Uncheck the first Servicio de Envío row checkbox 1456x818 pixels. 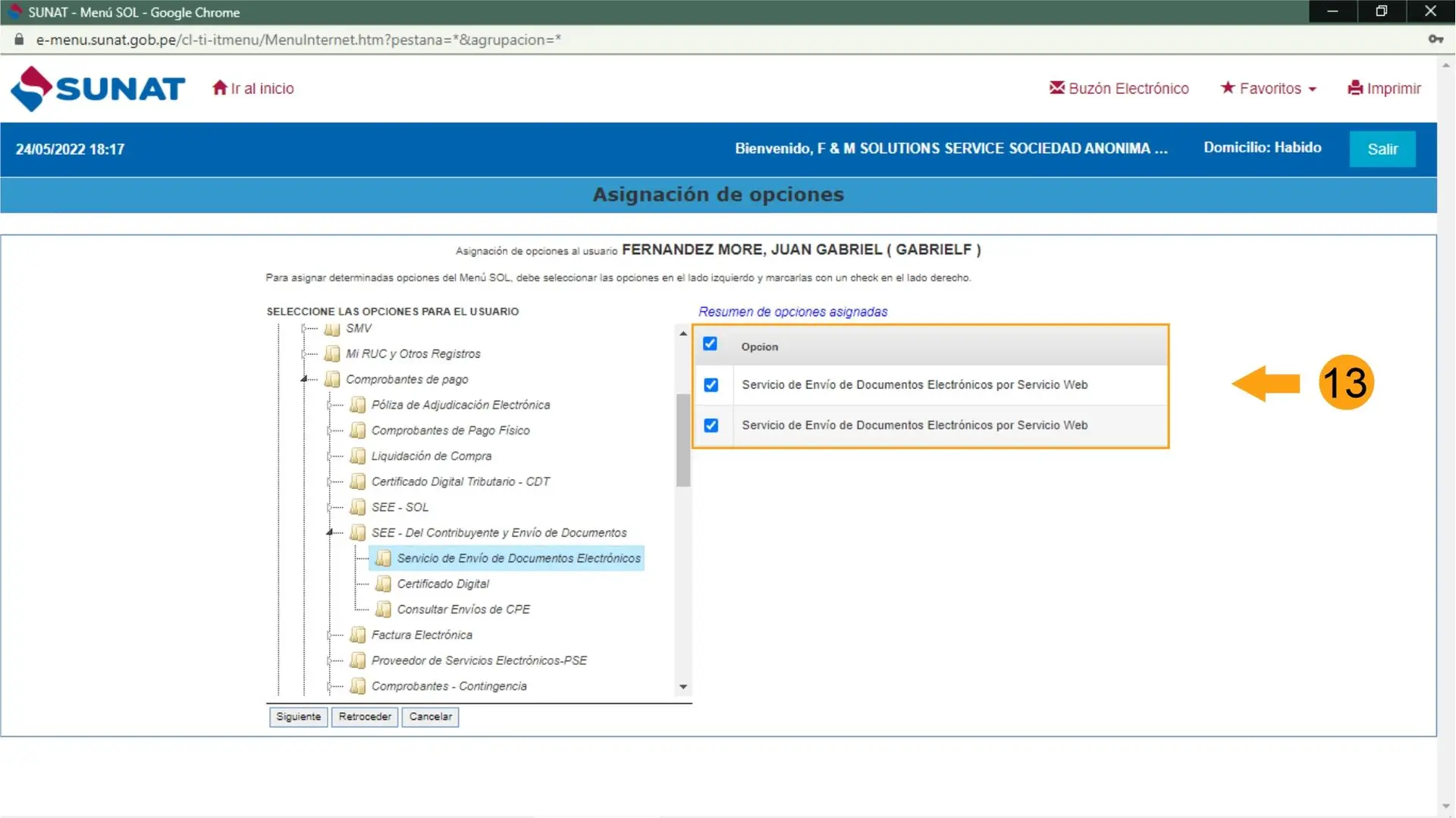[711, 385]
